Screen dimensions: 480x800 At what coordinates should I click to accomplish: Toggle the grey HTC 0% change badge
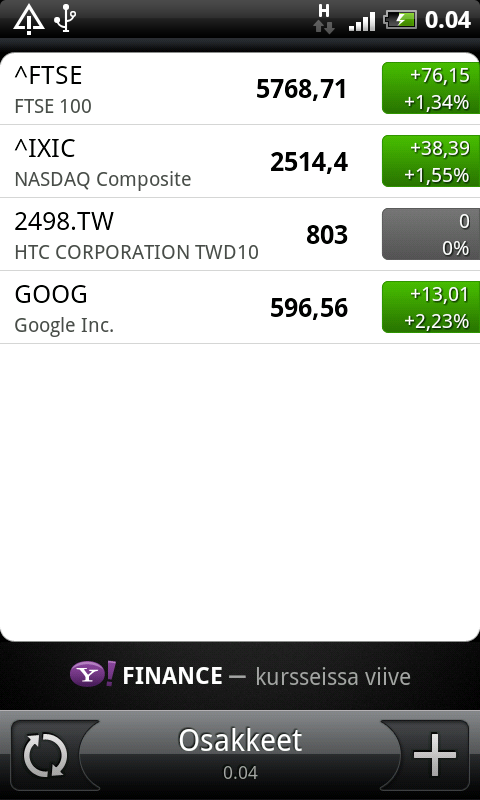(431, 234)
